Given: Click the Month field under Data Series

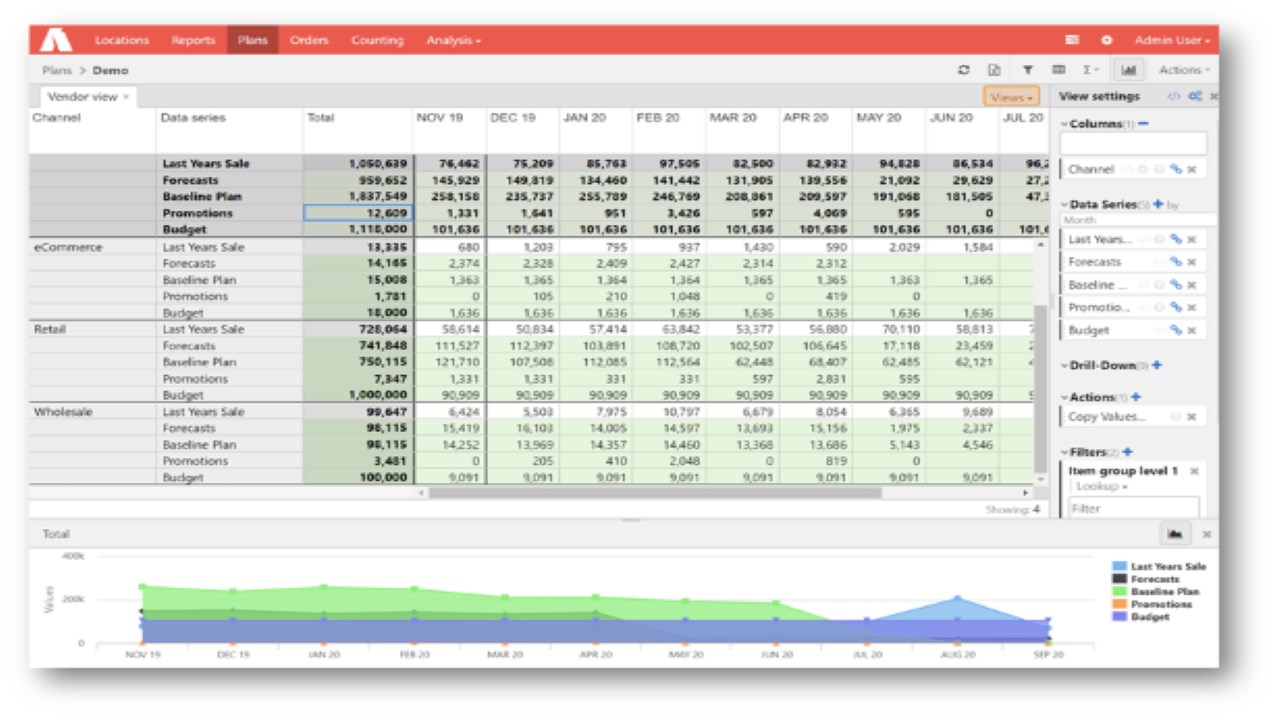Looking at the screenshot, I should point(1139,220).
